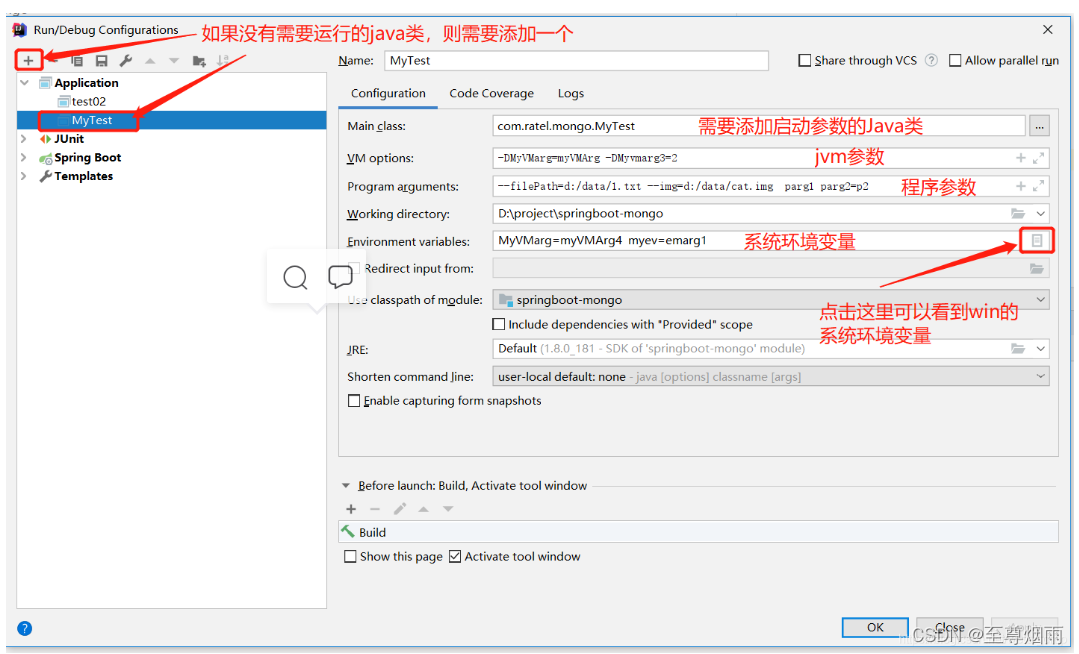Open Edit Templates with wrench icon
Screen dimensions: 1079x654
[125, 60]
